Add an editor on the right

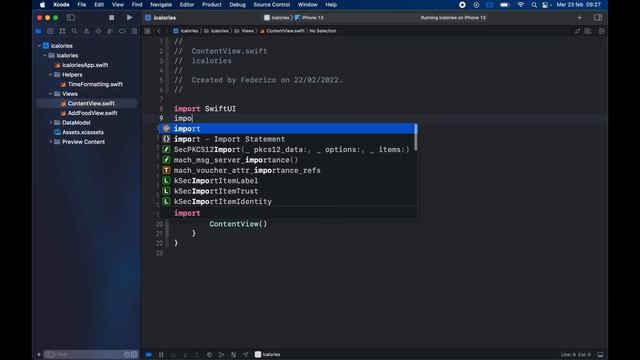(x=602, y=31)
